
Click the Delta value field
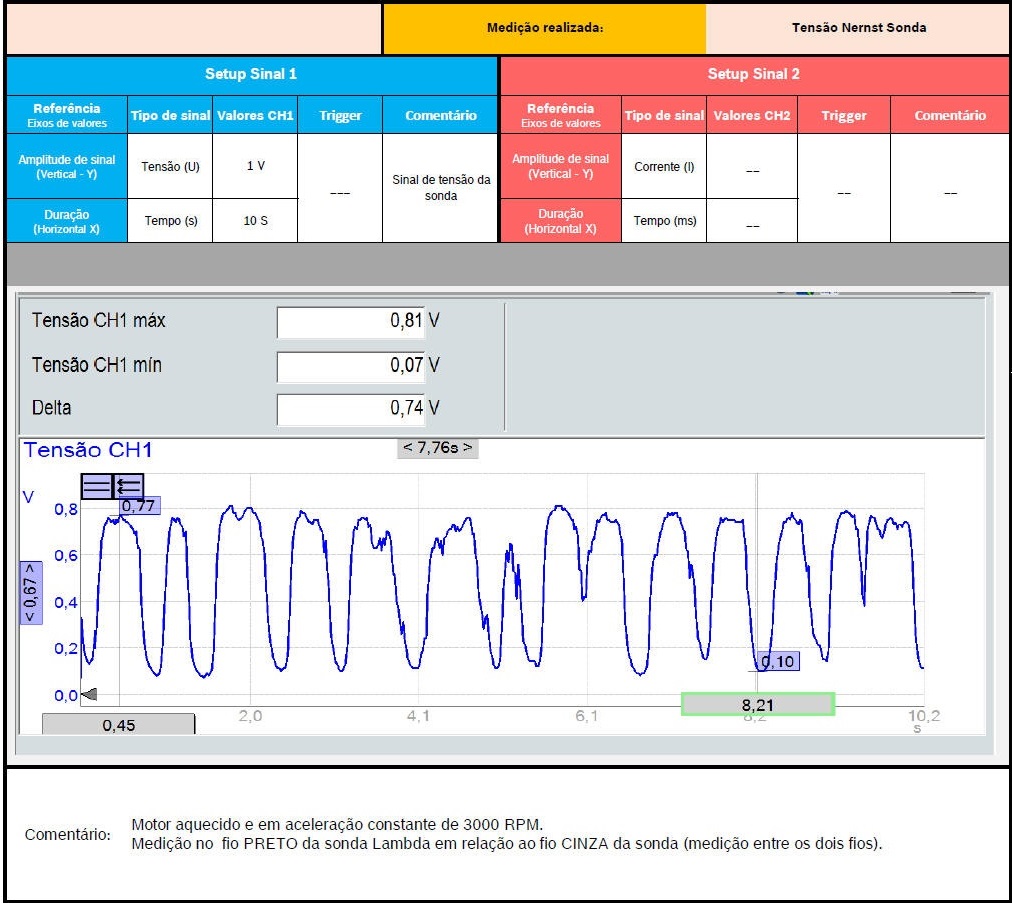pyautogui.click(x=350, y=409)
